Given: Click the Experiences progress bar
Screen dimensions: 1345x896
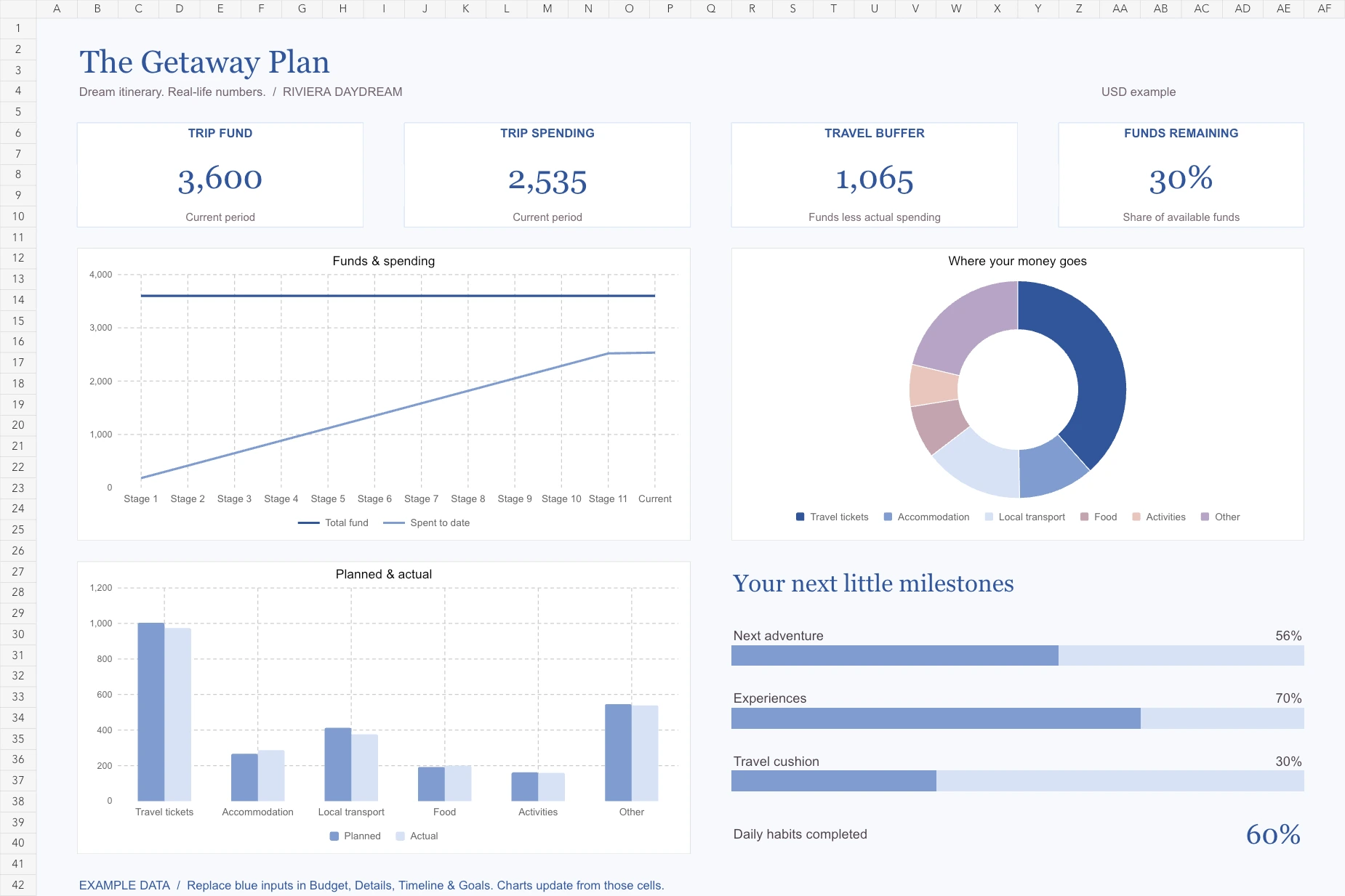Looking at the screenshot, I should pos(1017,718).
